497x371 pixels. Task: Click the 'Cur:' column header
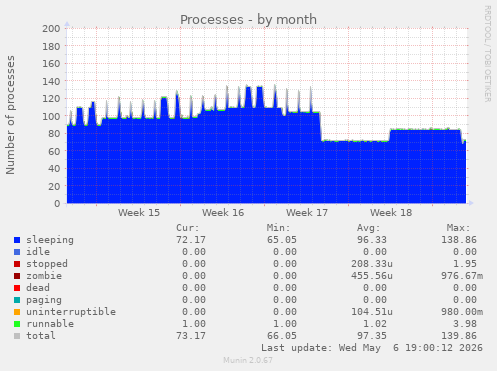[188, 228]
